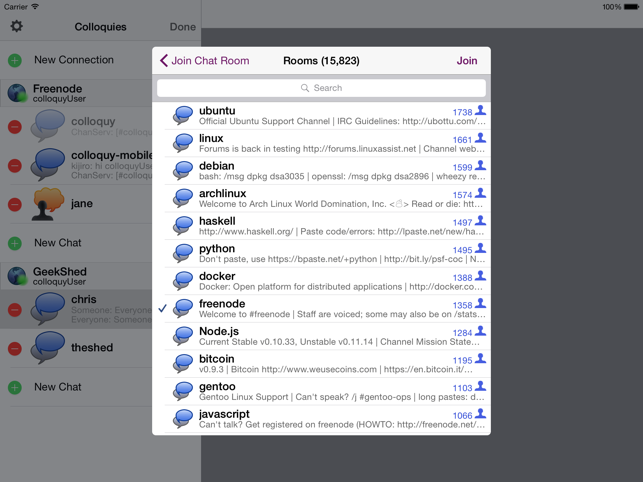Tap New Chat under the Freenode connection
The height and width of the screenshot is (482, 643).
click(58, 243)
